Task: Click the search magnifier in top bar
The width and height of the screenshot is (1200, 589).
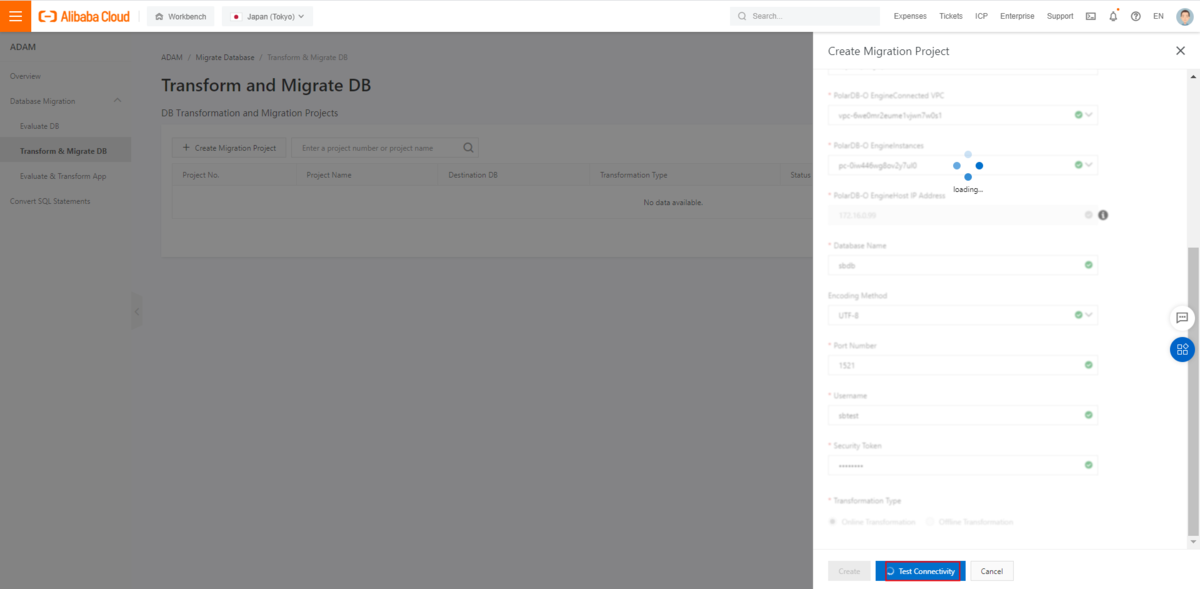Action: 742,16
